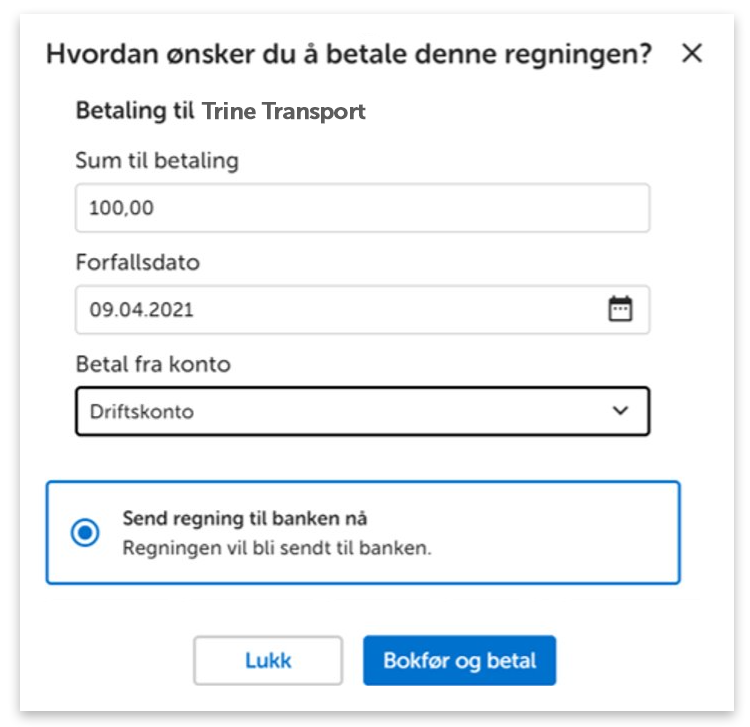Click the 'Betal fra konto' label
Viewport: 750px width, 727px height.
tap(153, 364)
